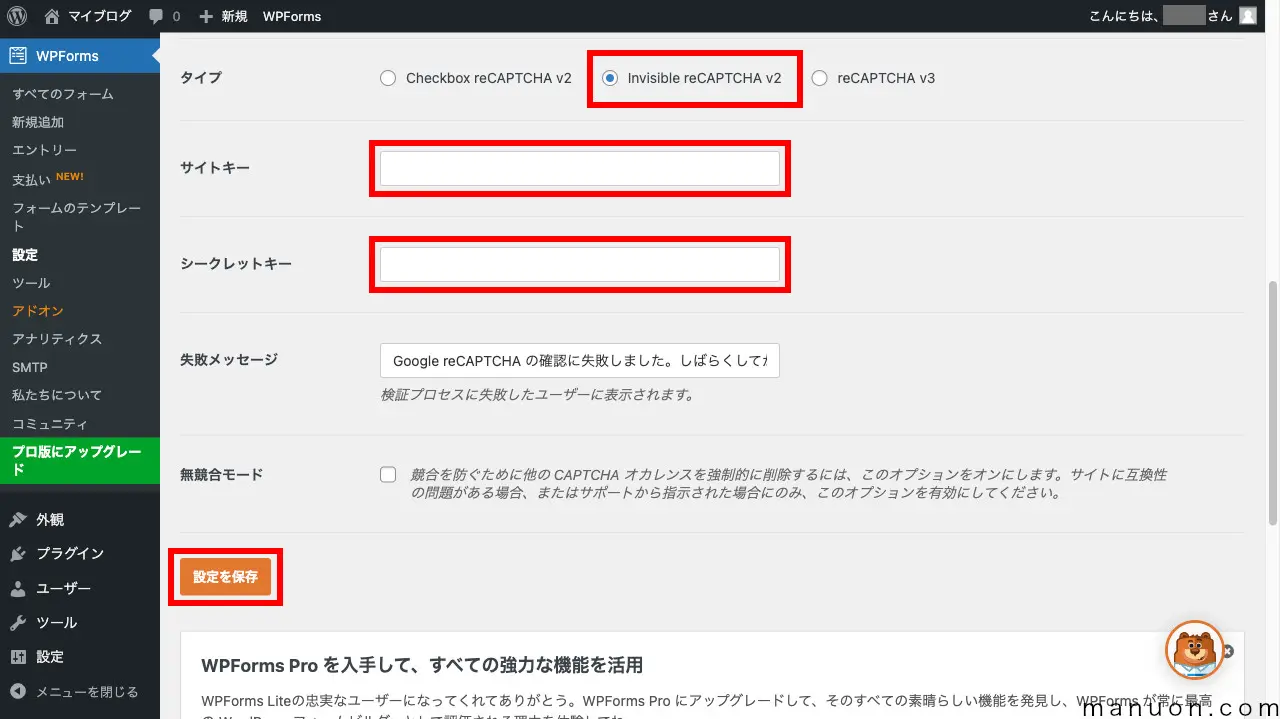The image size is (1280, 719).
Task: Select the Checkbox reCAPTCHA v2 radio button
Action: [388, 78]
